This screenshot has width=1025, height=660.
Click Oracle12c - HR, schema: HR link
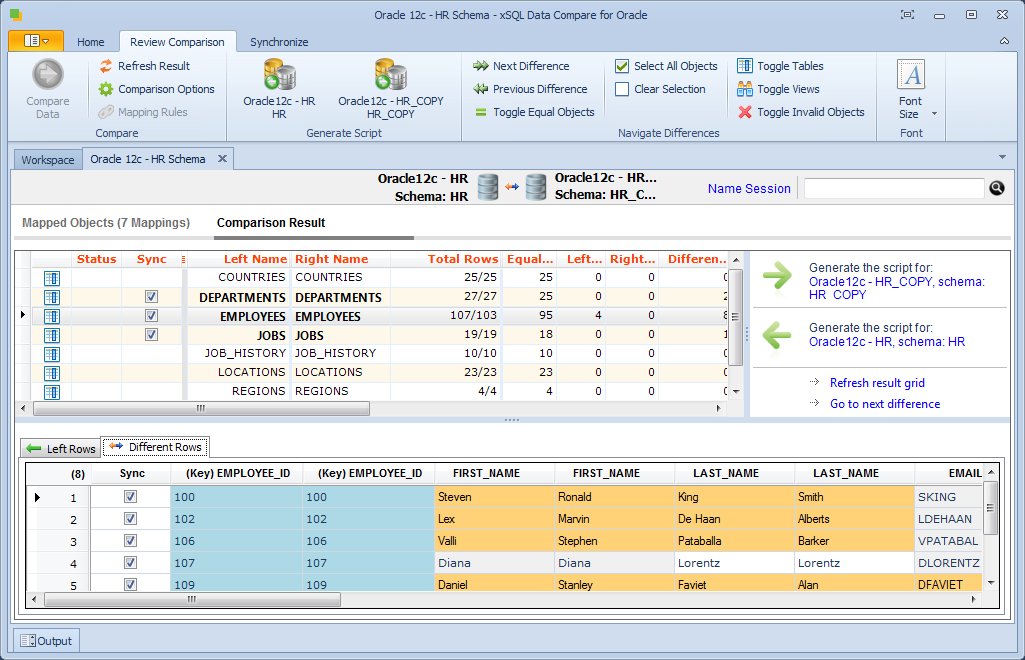click(x=886, y=342)
